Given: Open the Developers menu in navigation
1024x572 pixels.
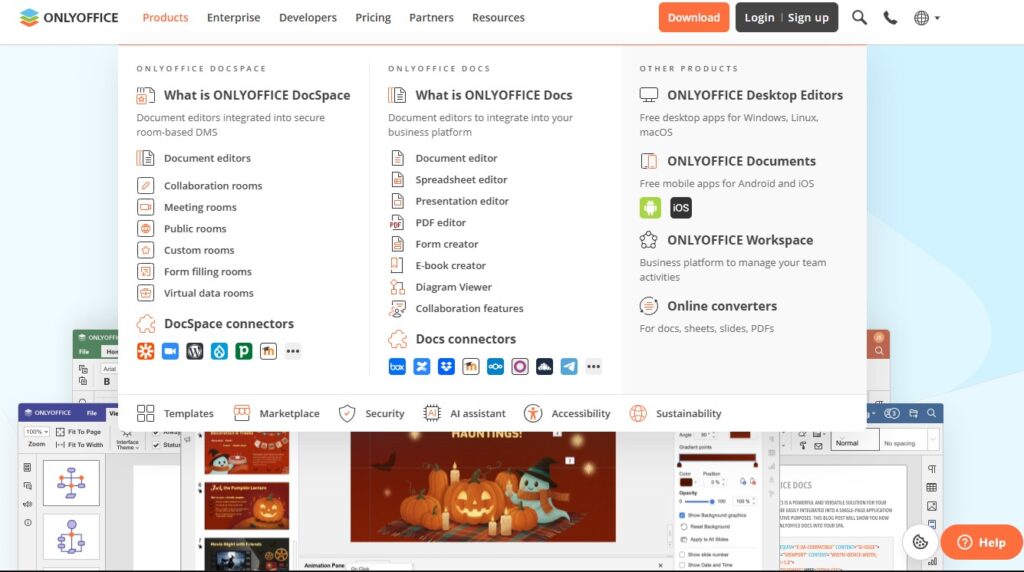Looking at the screenshot, I should [308, 18].
